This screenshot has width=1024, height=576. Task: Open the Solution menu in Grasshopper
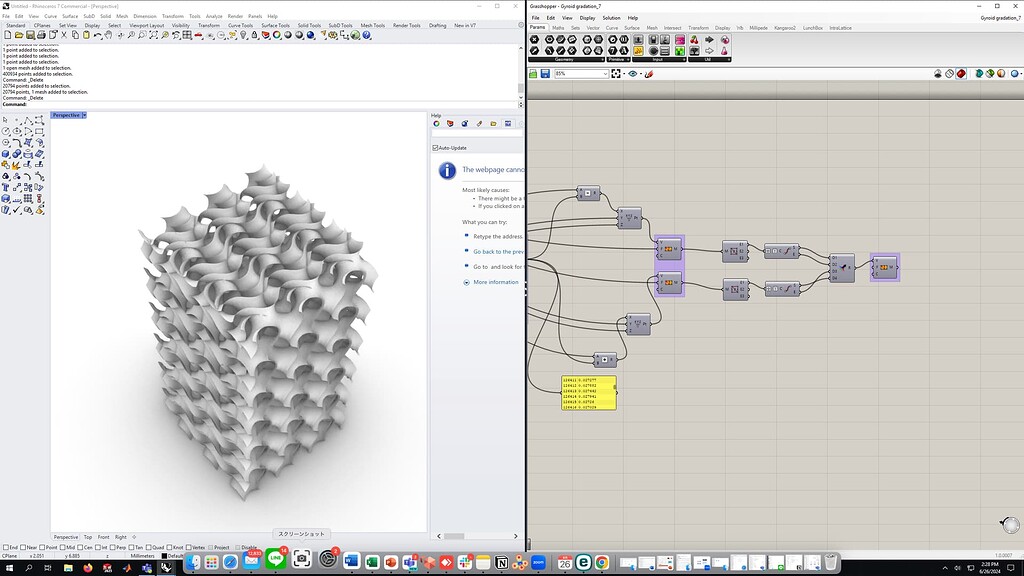611,18
